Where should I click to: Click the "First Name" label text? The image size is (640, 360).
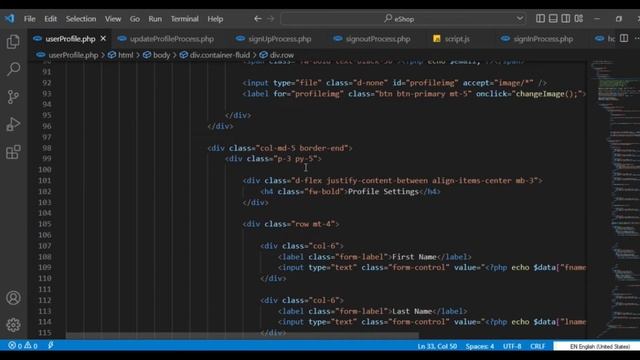tap(414, 257)
